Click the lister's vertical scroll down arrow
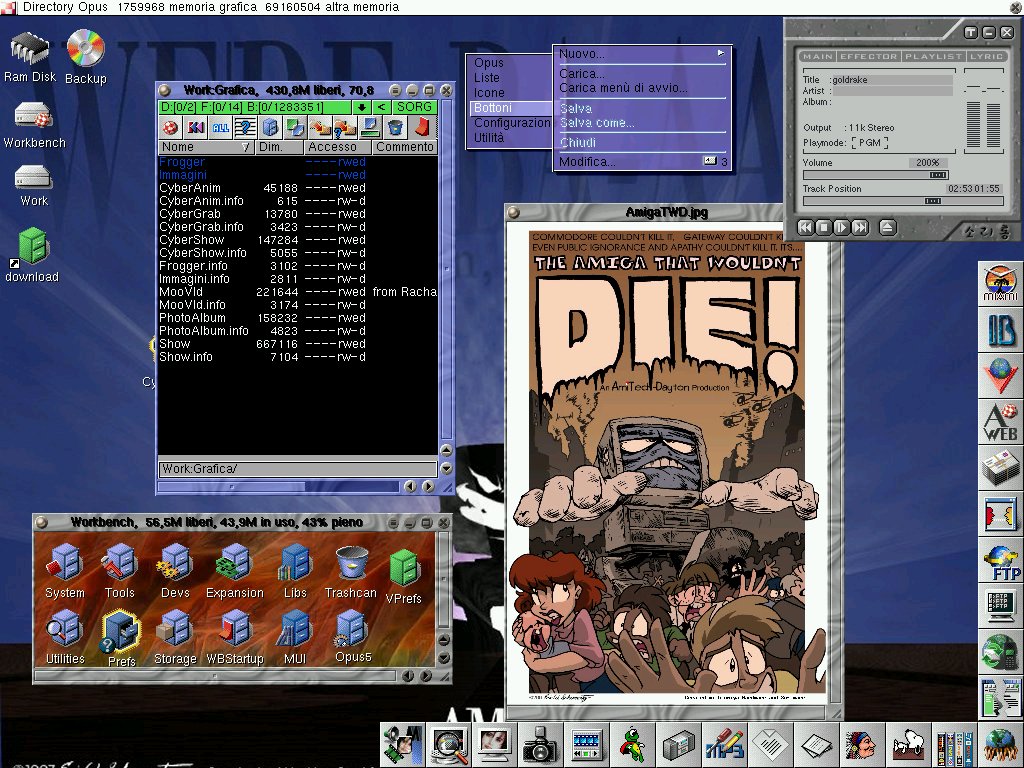 tap(447, 468)
